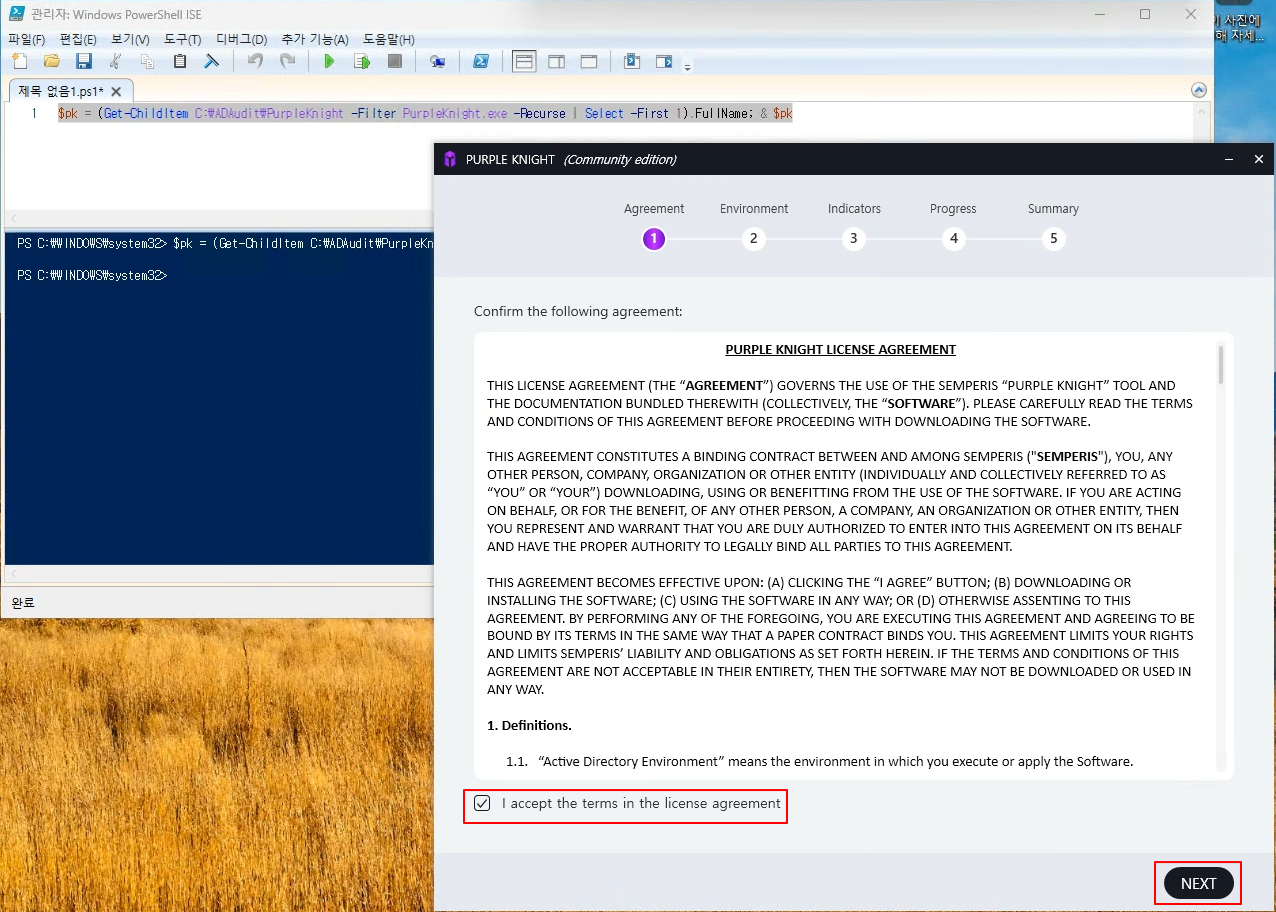Expand the ISE toolbar overflow options arrow

click(687, 67)
